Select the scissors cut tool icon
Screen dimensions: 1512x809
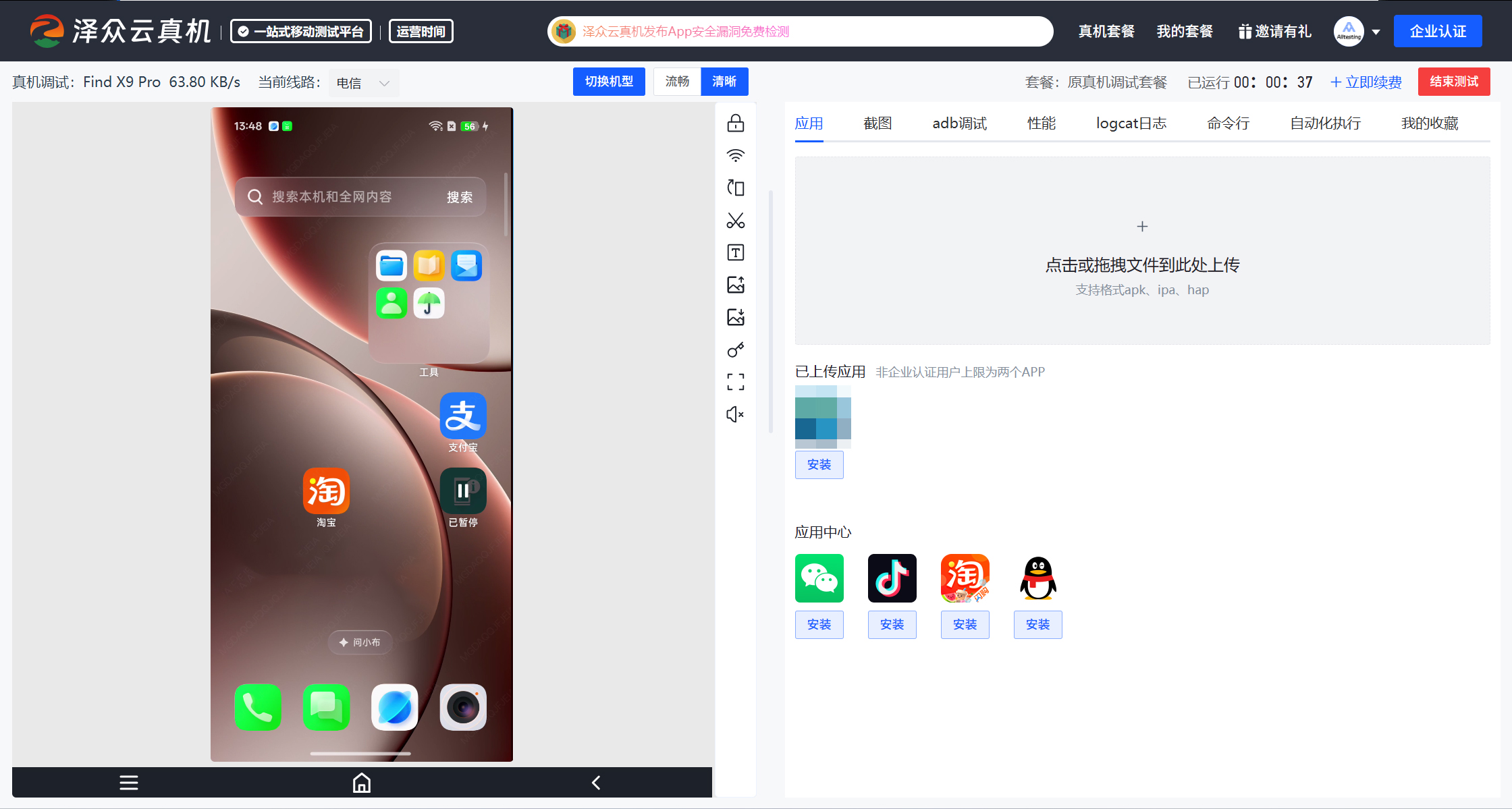pyautogui.click(x=736, y=221)
